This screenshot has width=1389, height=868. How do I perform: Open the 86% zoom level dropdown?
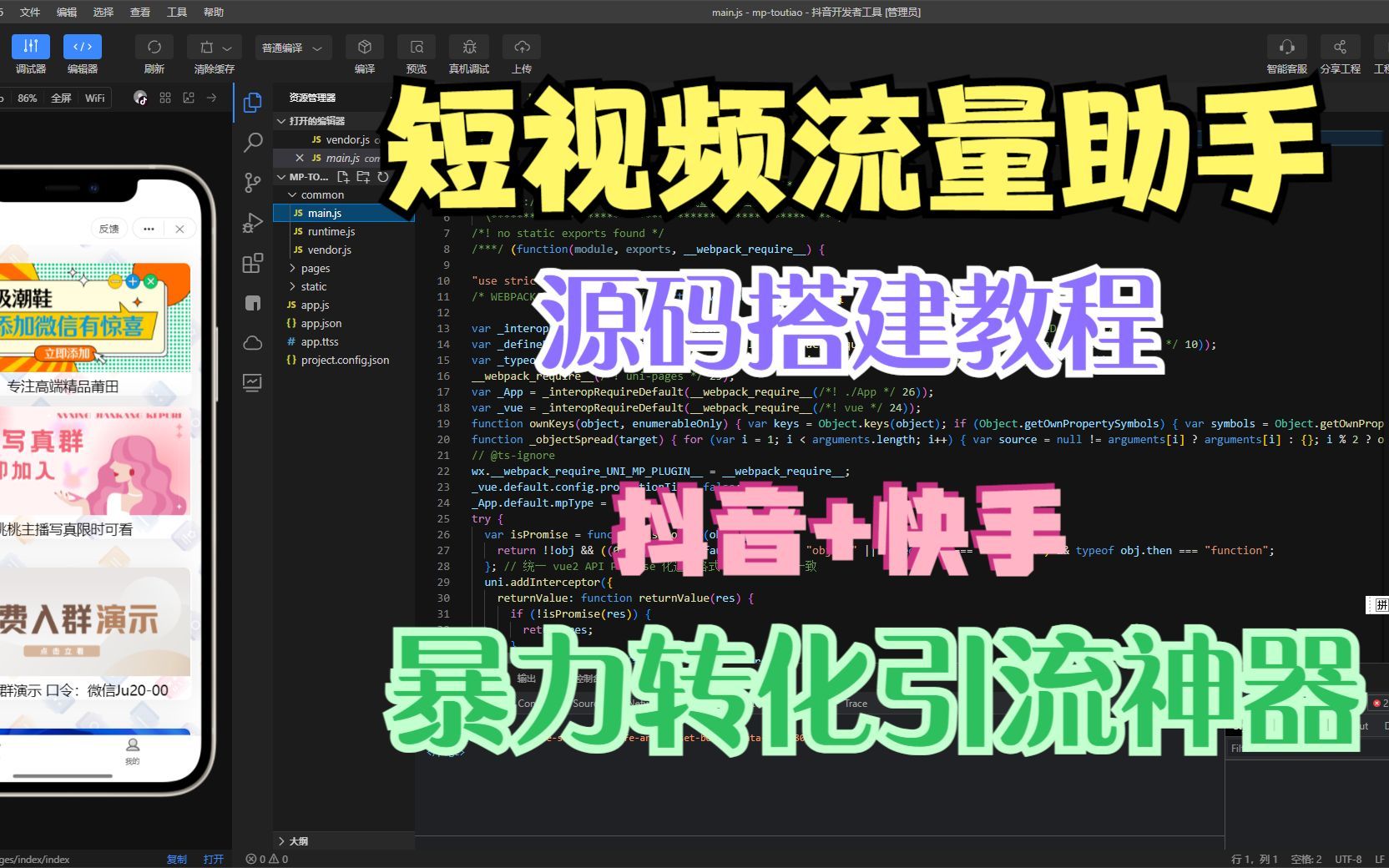point(27,98)
